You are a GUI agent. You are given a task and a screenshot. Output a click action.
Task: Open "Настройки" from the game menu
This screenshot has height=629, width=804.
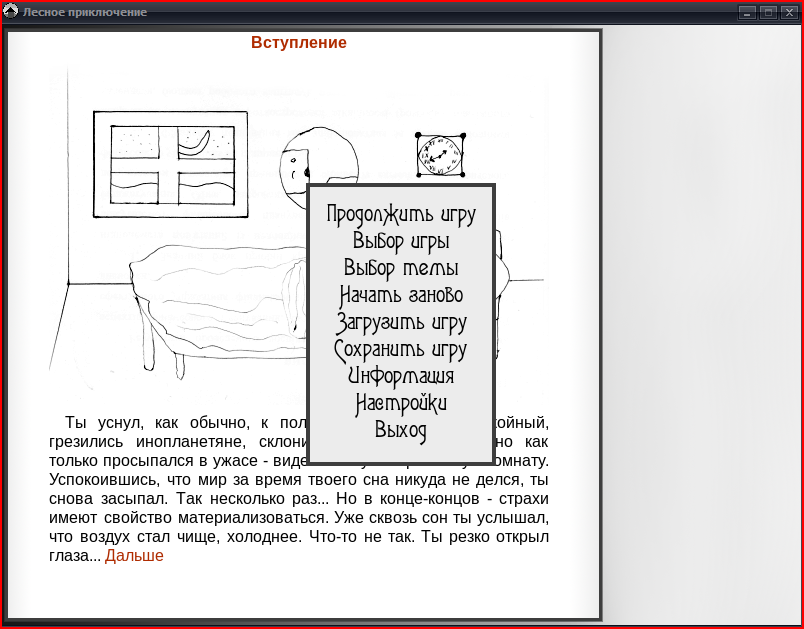coord(401,403)
